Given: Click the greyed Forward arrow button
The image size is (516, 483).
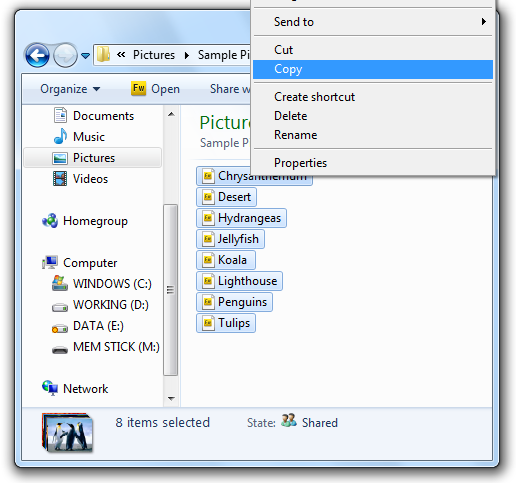Looking at the screenshot, I should tap(65, 55).
